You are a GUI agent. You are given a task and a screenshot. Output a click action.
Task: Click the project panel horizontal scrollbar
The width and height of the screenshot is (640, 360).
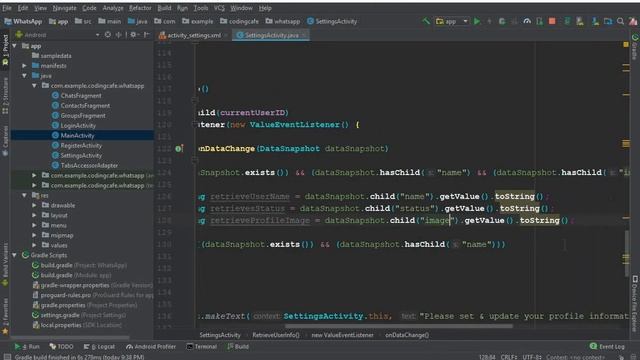tap(70, 338)
